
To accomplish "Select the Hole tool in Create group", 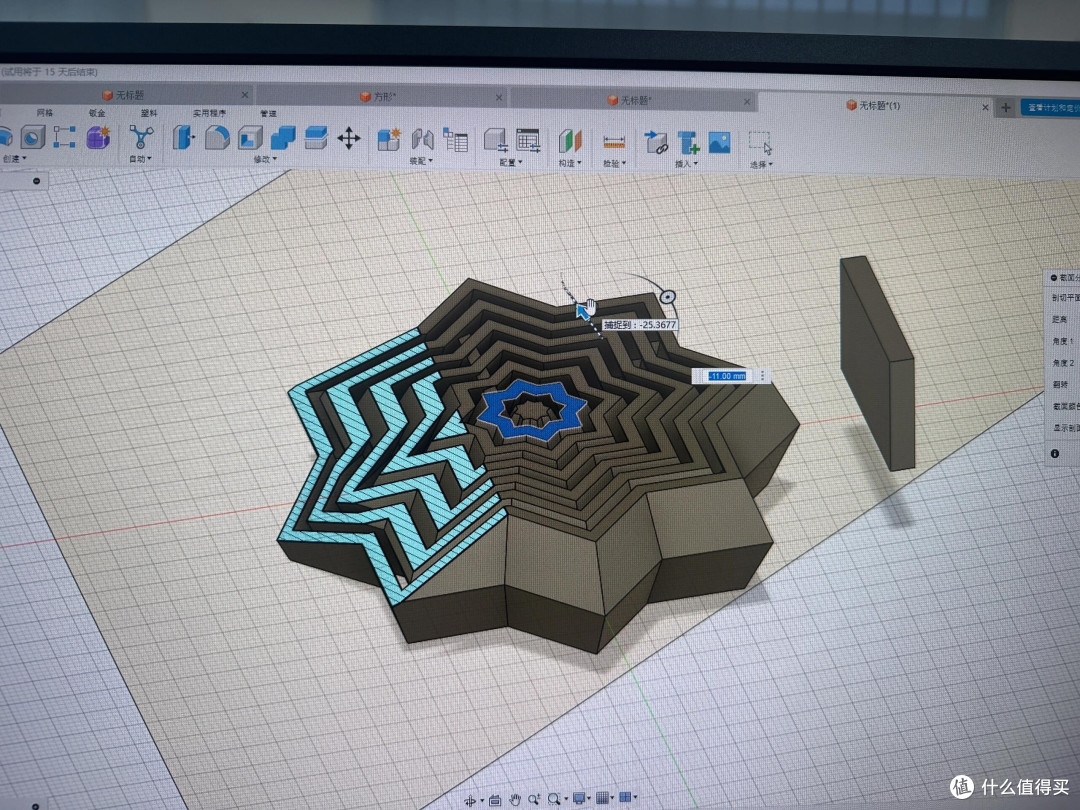I will 32,137.
